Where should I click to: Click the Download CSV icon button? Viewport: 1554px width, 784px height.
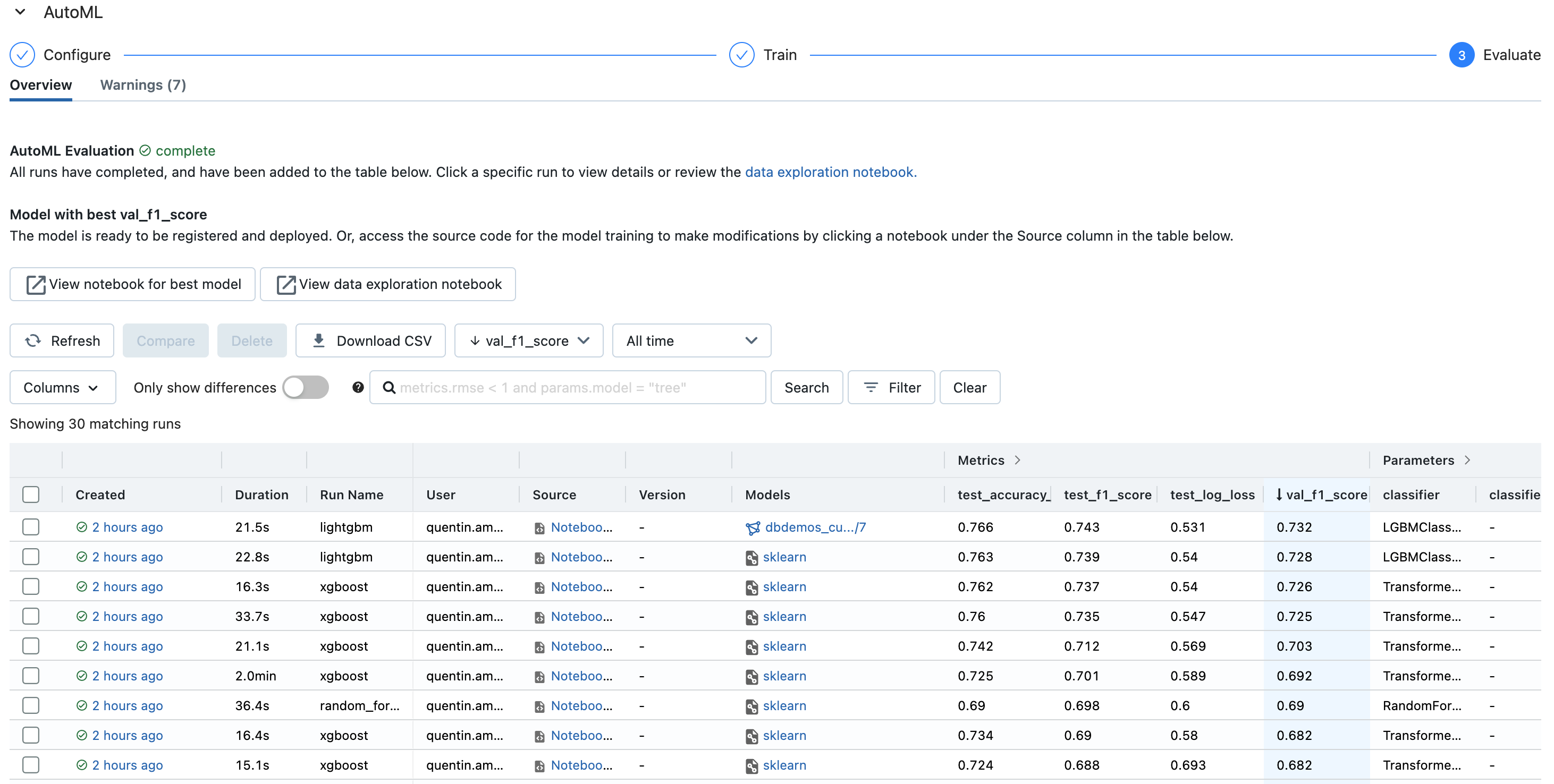click(319, 340)
